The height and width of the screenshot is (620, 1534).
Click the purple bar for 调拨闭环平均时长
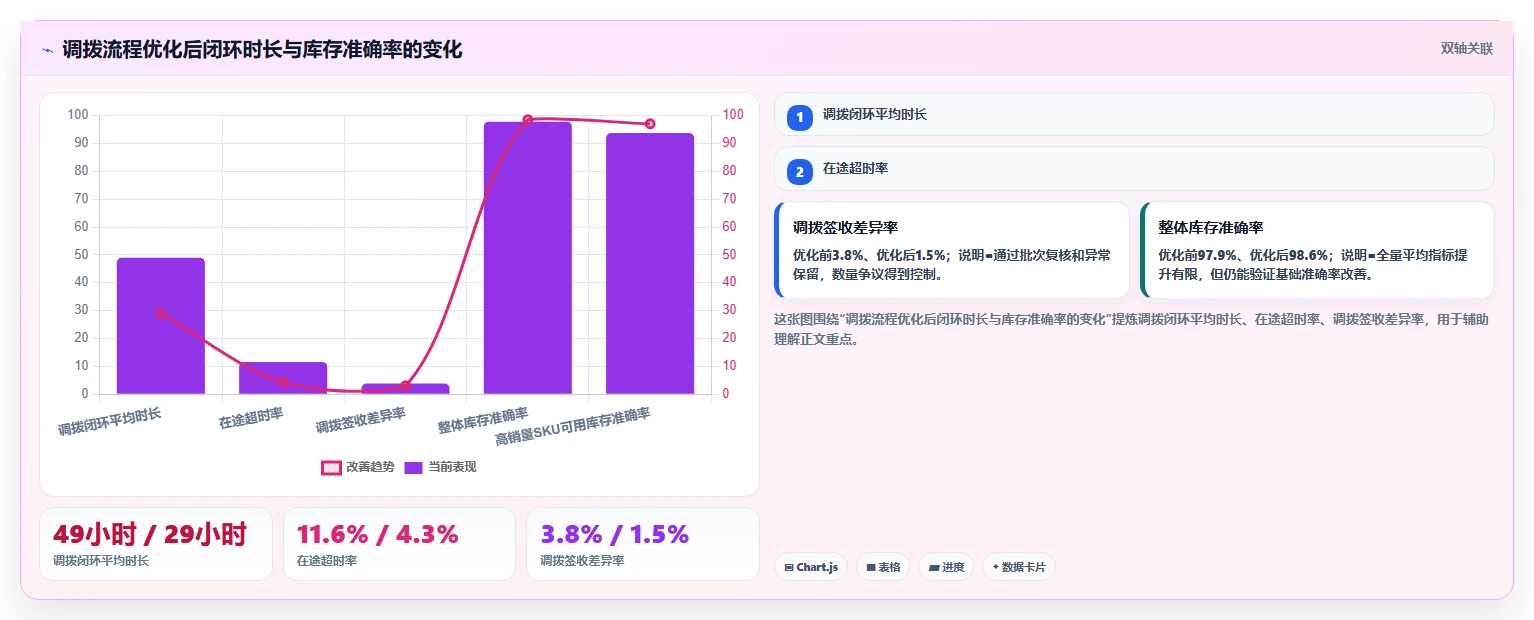tap(161, 326)
